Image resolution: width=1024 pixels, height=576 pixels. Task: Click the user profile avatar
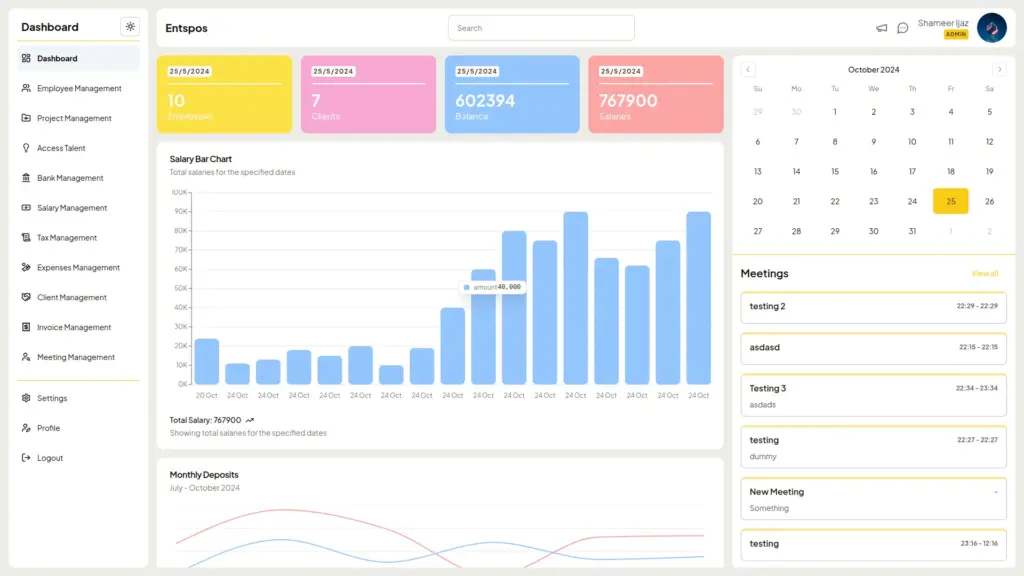(991, 28)
